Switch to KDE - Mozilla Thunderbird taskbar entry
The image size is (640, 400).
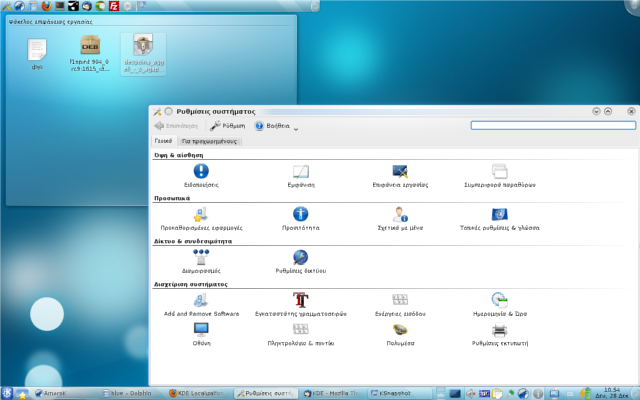[x=333, y=393]
